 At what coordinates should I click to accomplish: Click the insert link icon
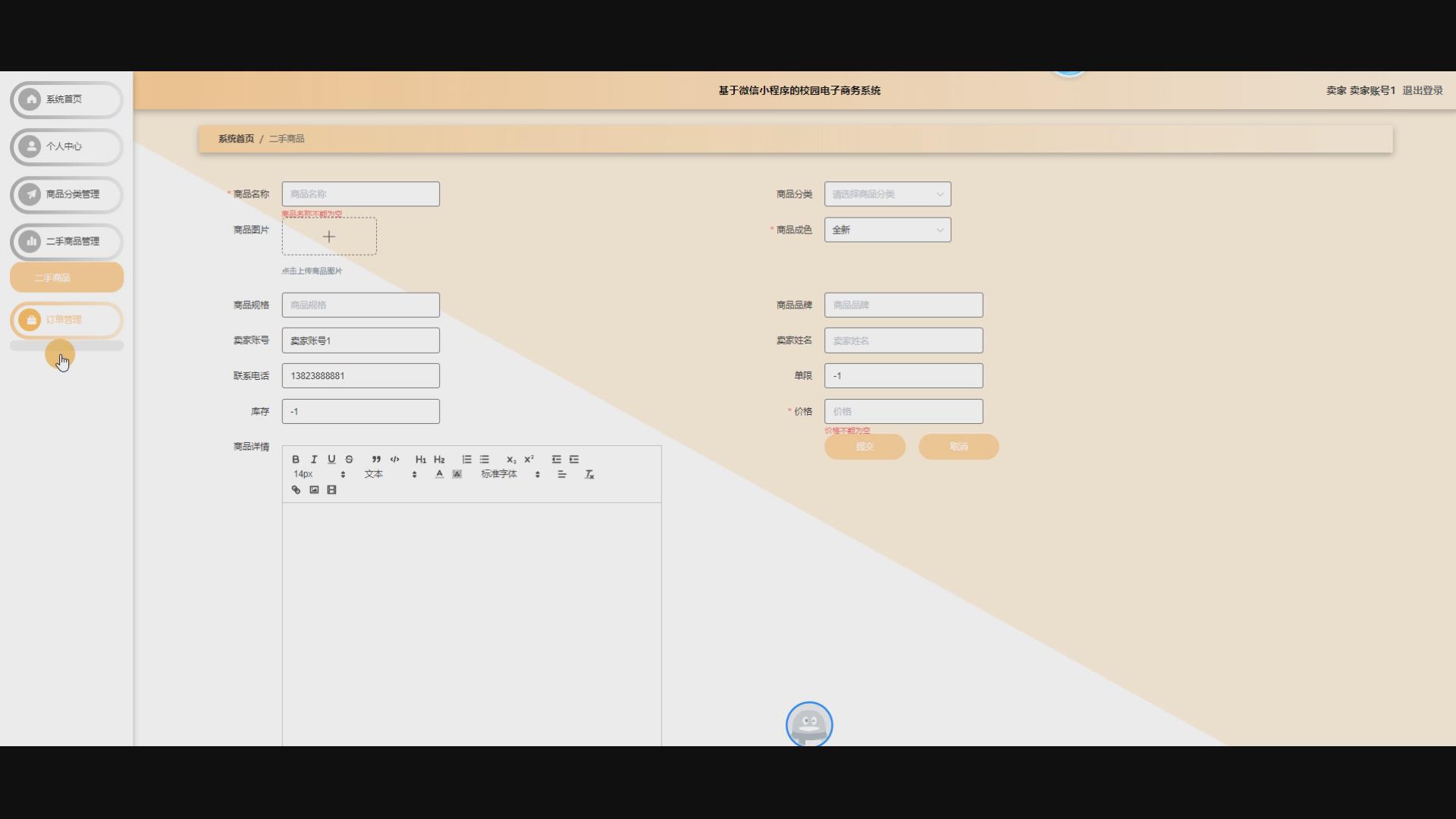[296, 490]
